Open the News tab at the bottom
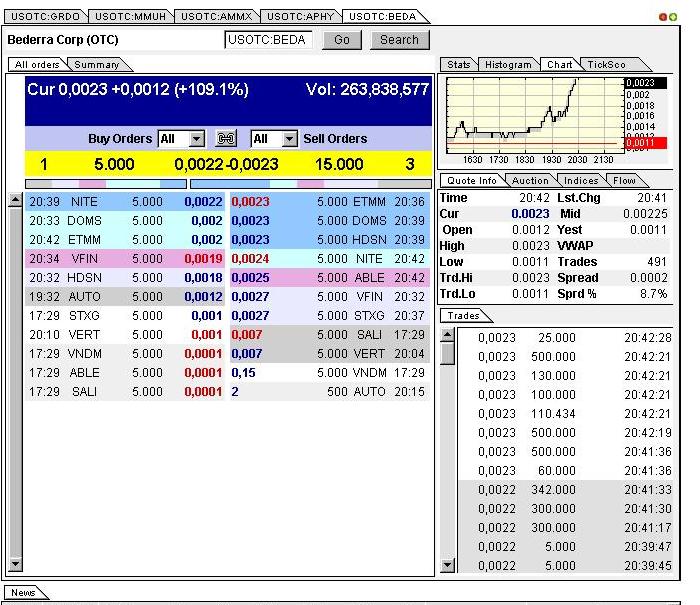The width and height of the screenshot is (700, 605). [x=23, y=593]
